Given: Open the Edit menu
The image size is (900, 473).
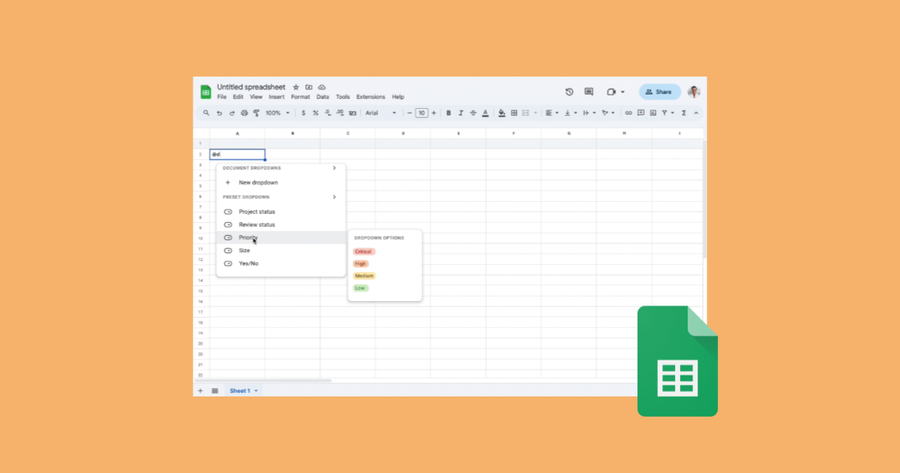Looking at the screenshot, I should coord(238,97).
